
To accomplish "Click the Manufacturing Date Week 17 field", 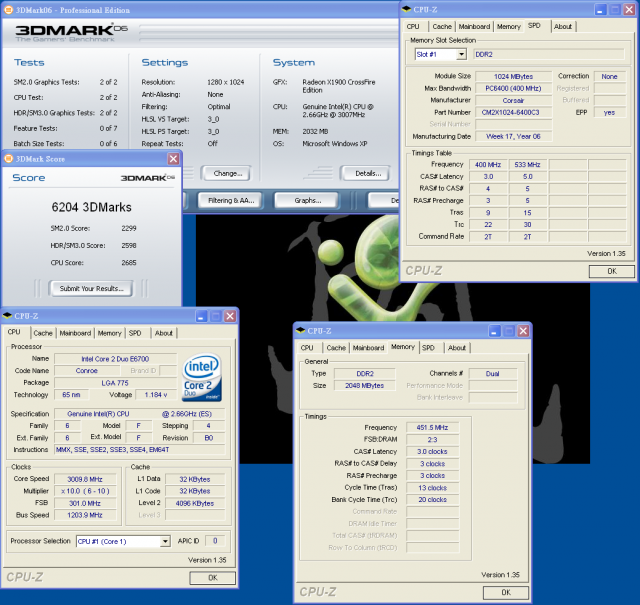I will click(513, 136).
